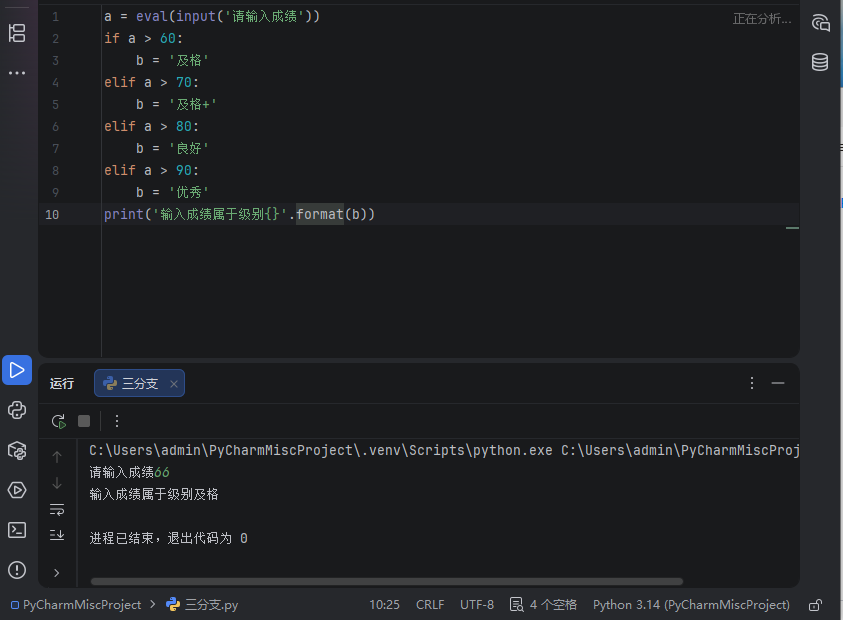This screenshot has height=620, width=843.
Task: Jump up the stack trace
Action: (57, 457)
